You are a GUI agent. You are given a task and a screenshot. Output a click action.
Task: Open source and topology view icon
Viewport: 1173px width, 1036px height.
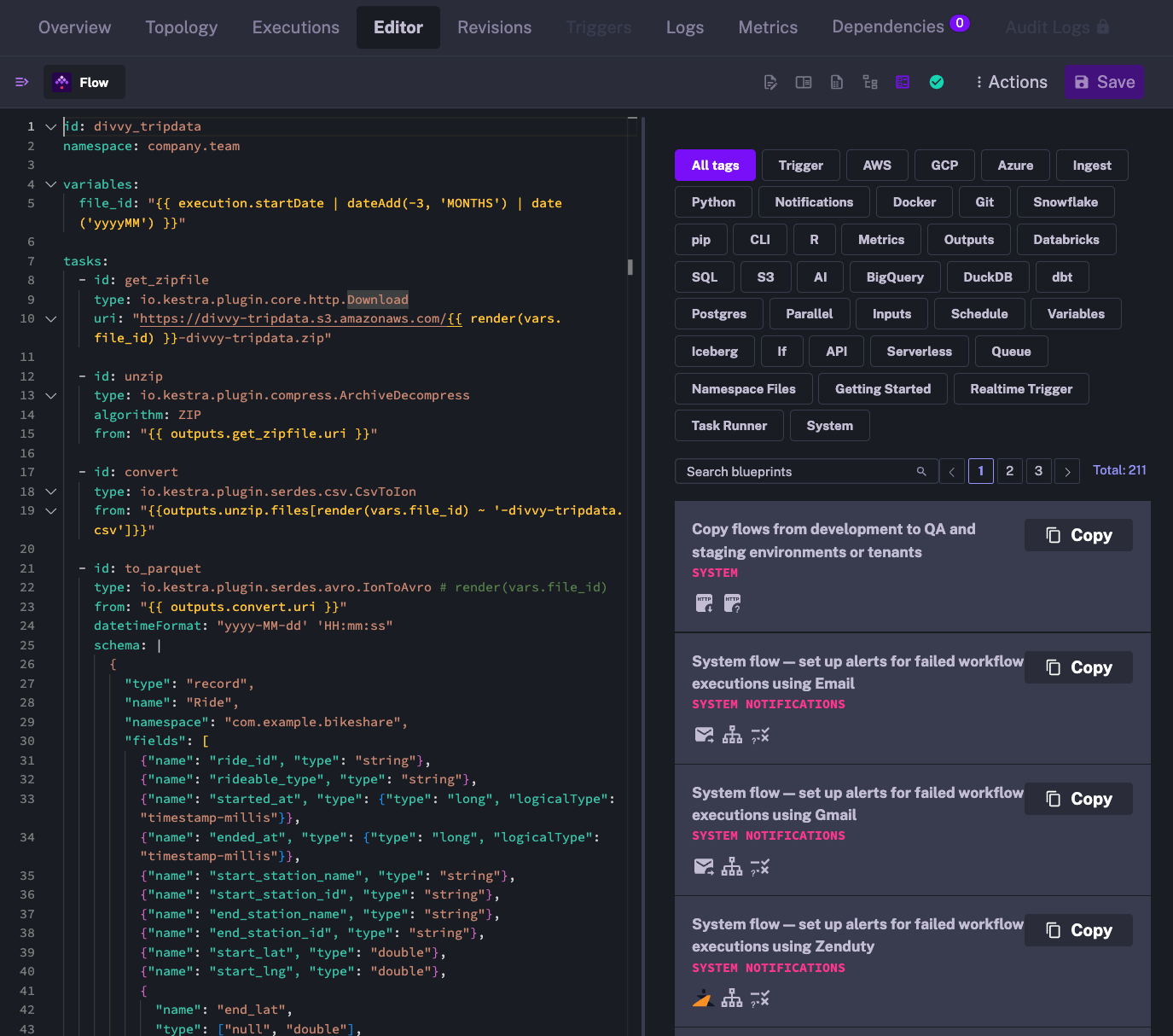pyautogui.click(x=870, y=83)
